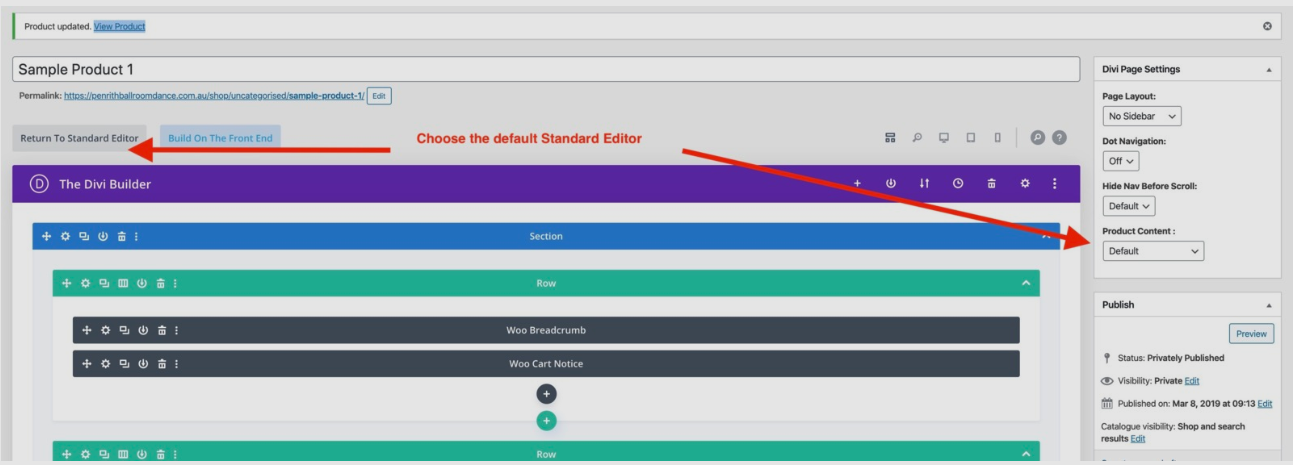Edit the Published on date link

1265,404
